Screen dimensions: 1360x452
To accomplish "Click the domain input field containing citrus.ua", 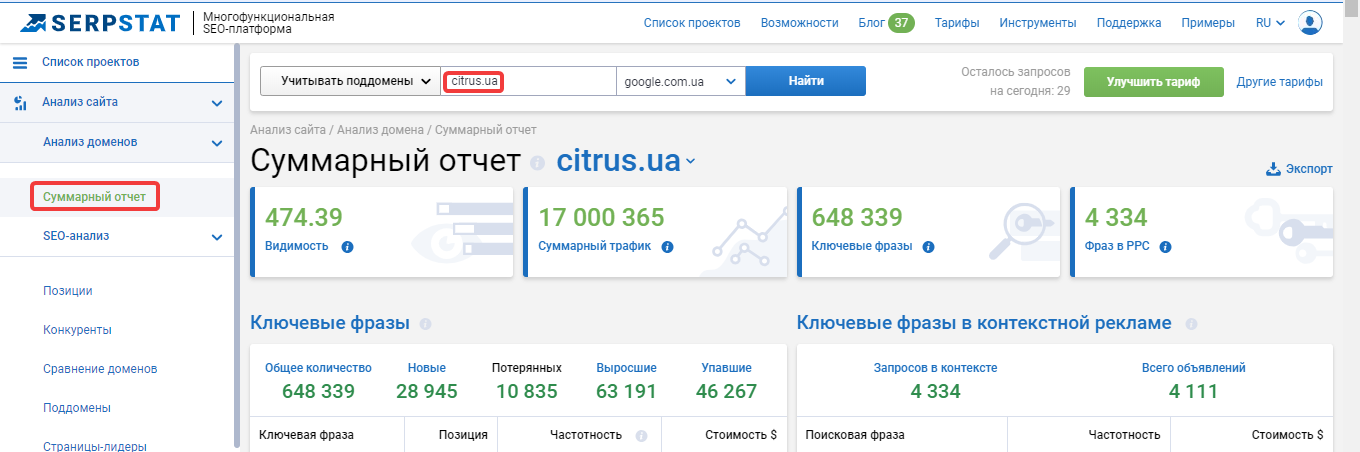I will [528, 81].
